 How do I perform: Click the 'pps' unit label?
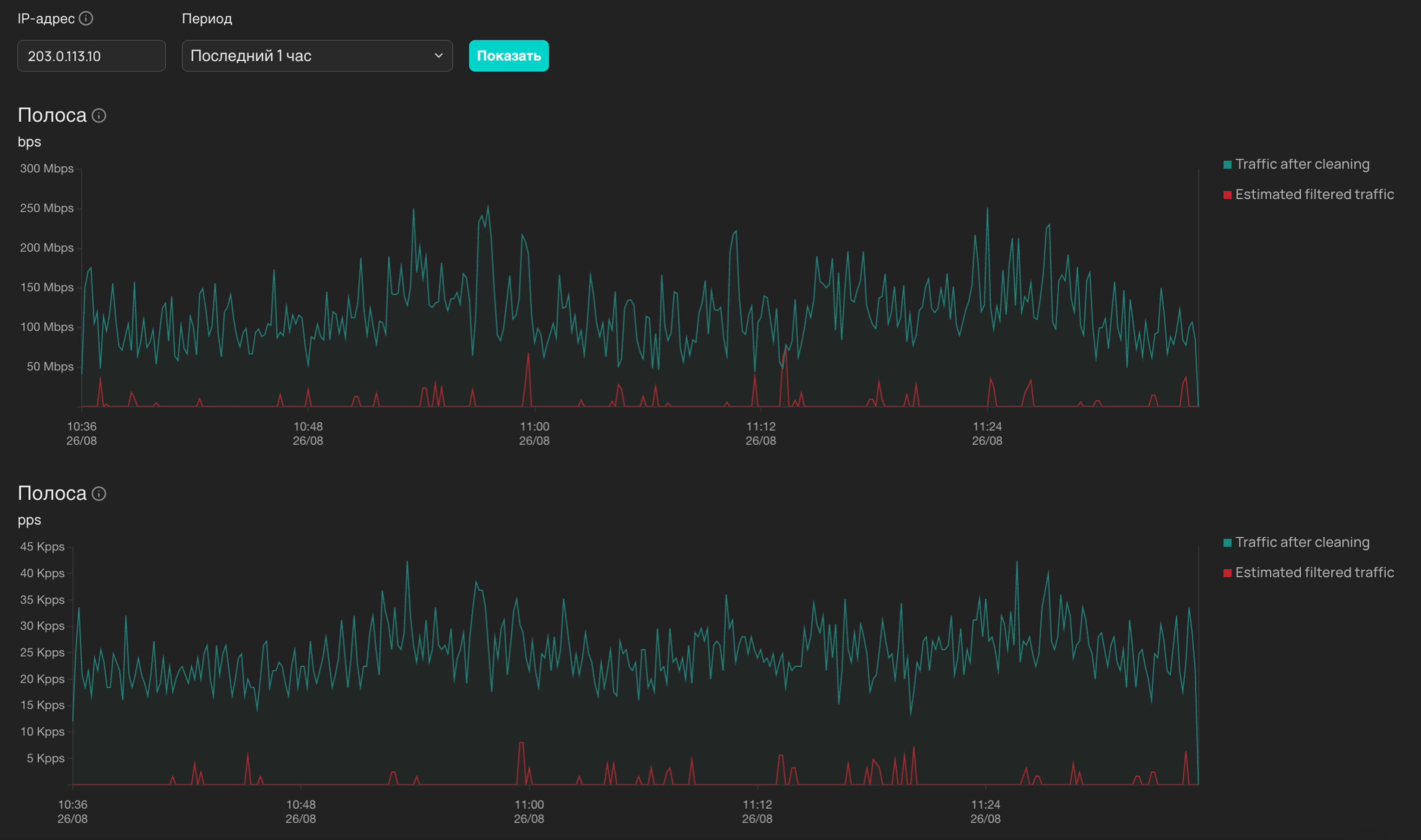click(29, 520)
